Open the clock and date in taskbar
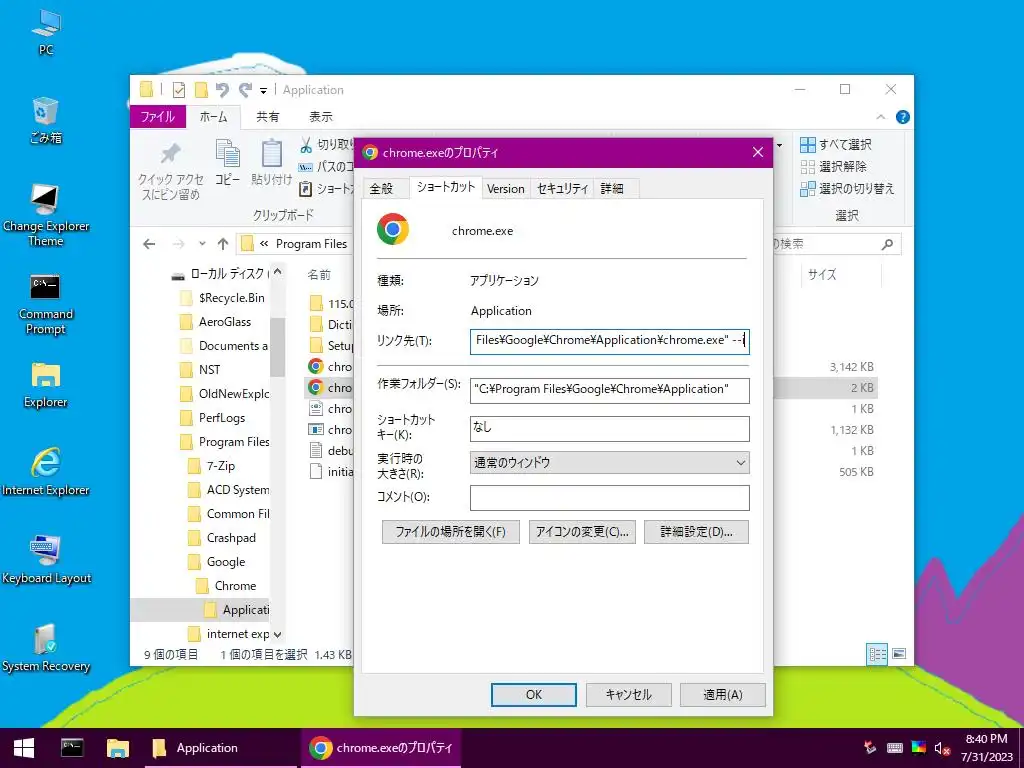 [x=986, y=748]
